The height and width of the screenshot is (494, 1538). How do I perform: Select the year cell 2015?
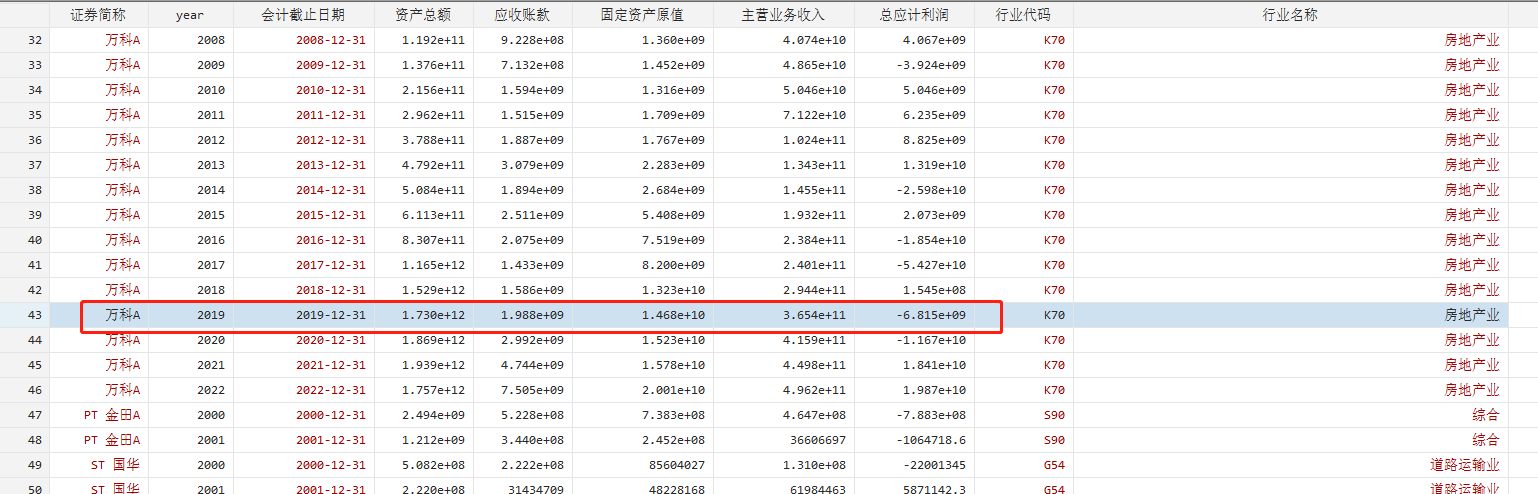211,215
